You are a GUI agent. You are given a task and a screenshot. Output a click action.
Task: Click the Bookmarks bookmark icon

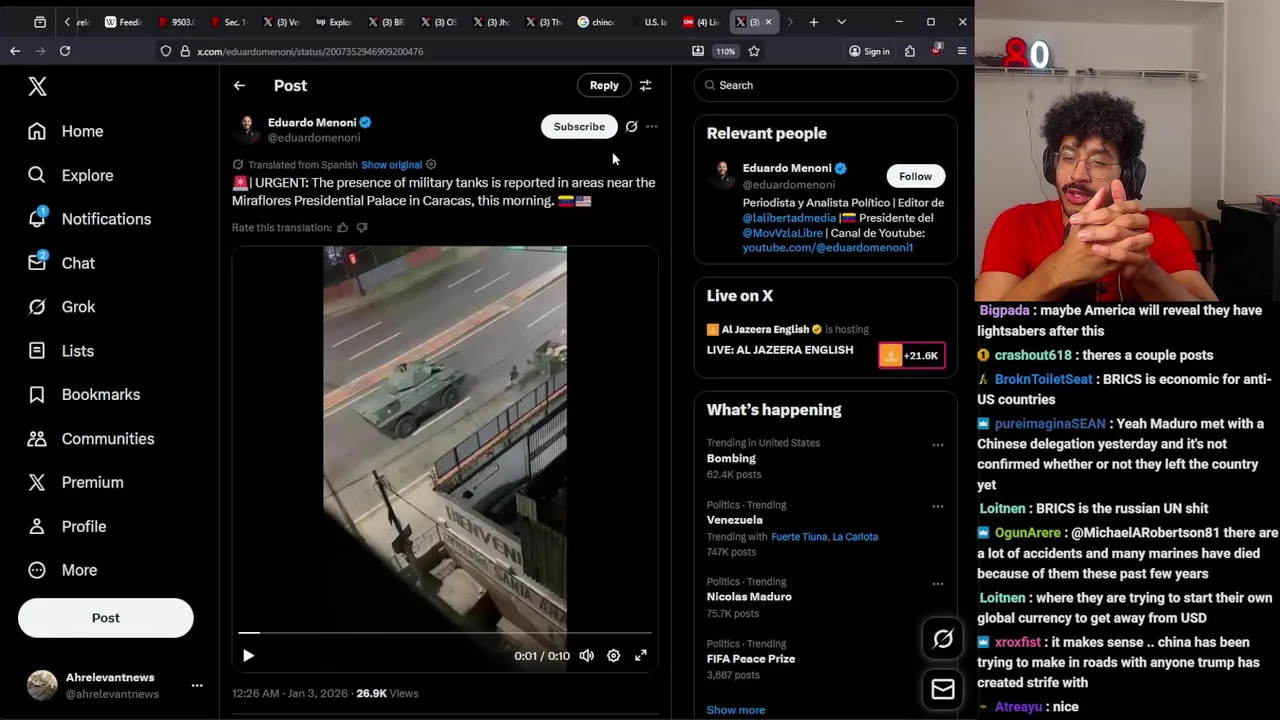(x=37, y=394)
